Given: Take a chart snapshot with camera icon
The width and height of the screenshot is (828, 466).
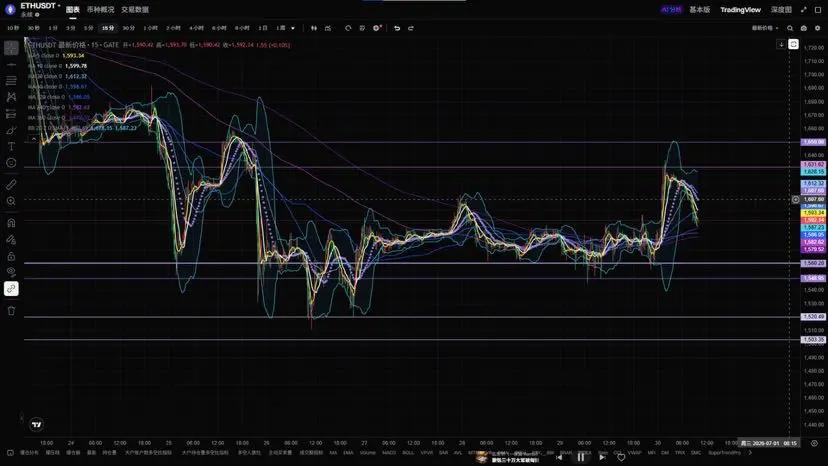Looking at the screenshot, I should click(x=804, y=28).
